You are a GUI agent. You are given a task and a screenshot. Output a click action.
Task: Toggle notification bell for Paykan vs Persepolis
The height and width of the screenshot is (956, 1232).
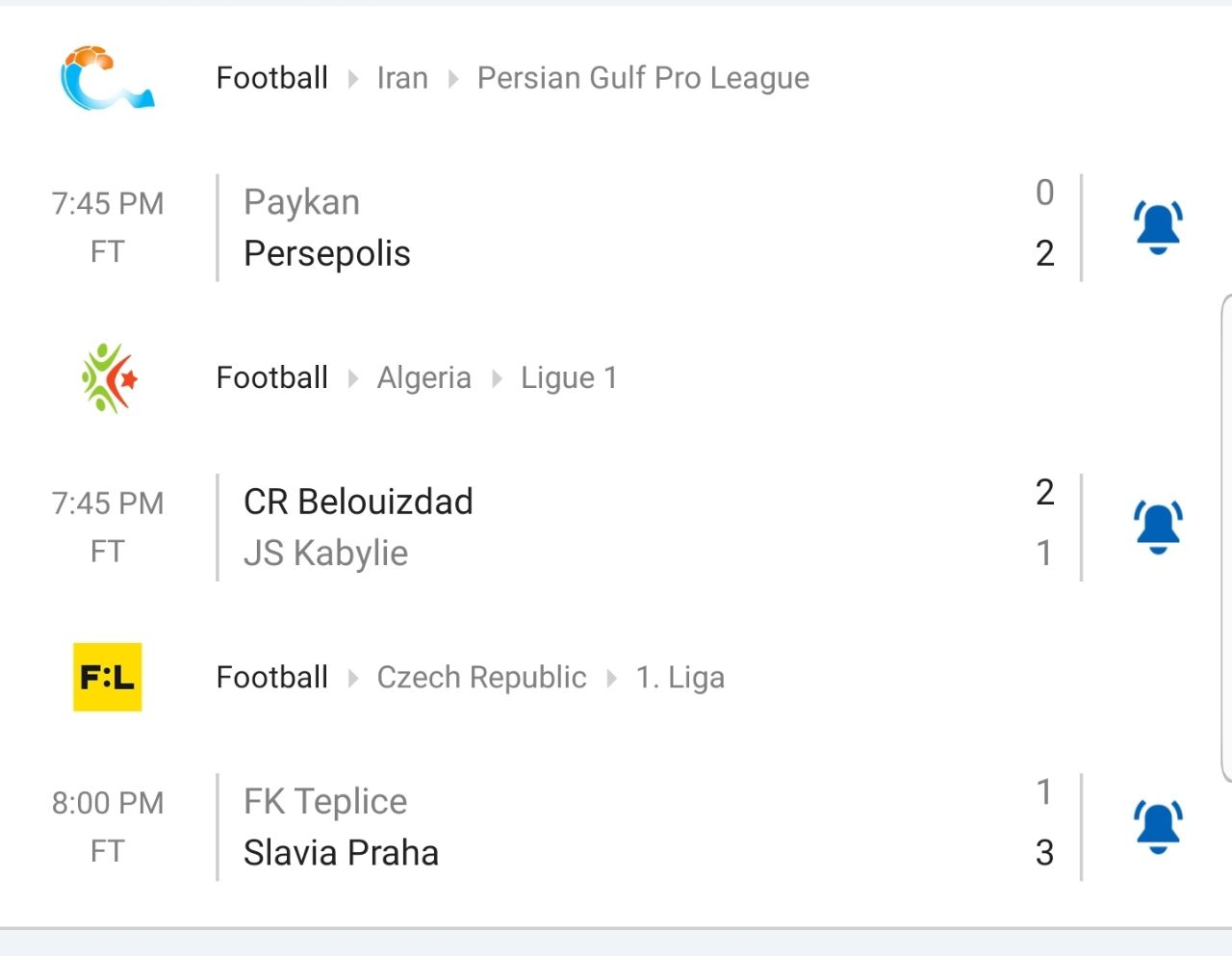point(1158,228)
